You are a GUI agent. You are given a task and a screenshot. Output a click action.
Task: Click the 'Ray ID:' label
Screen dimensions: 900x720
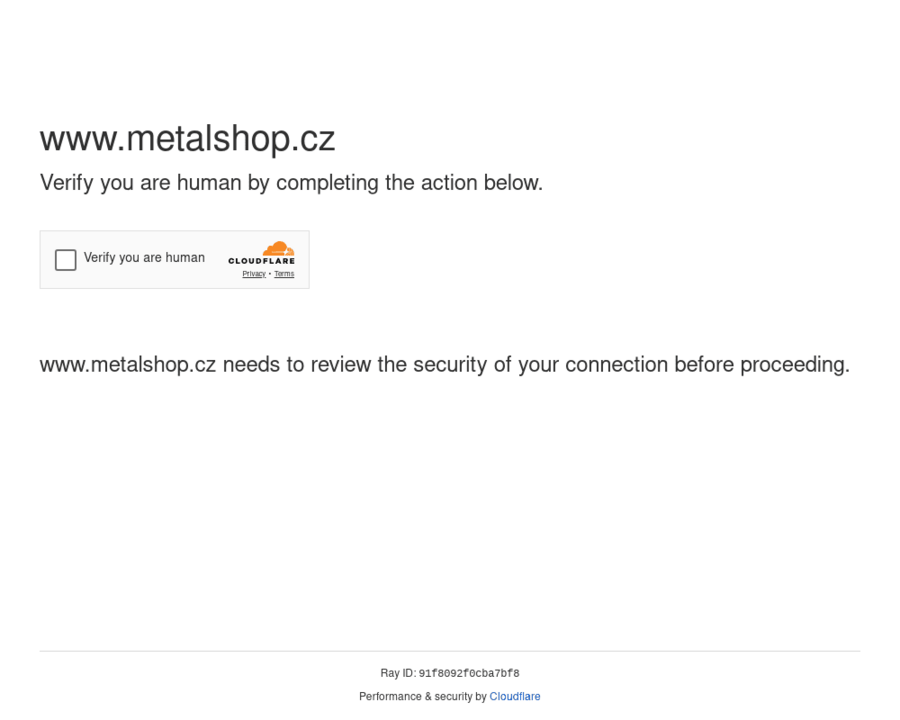point(398,674)
